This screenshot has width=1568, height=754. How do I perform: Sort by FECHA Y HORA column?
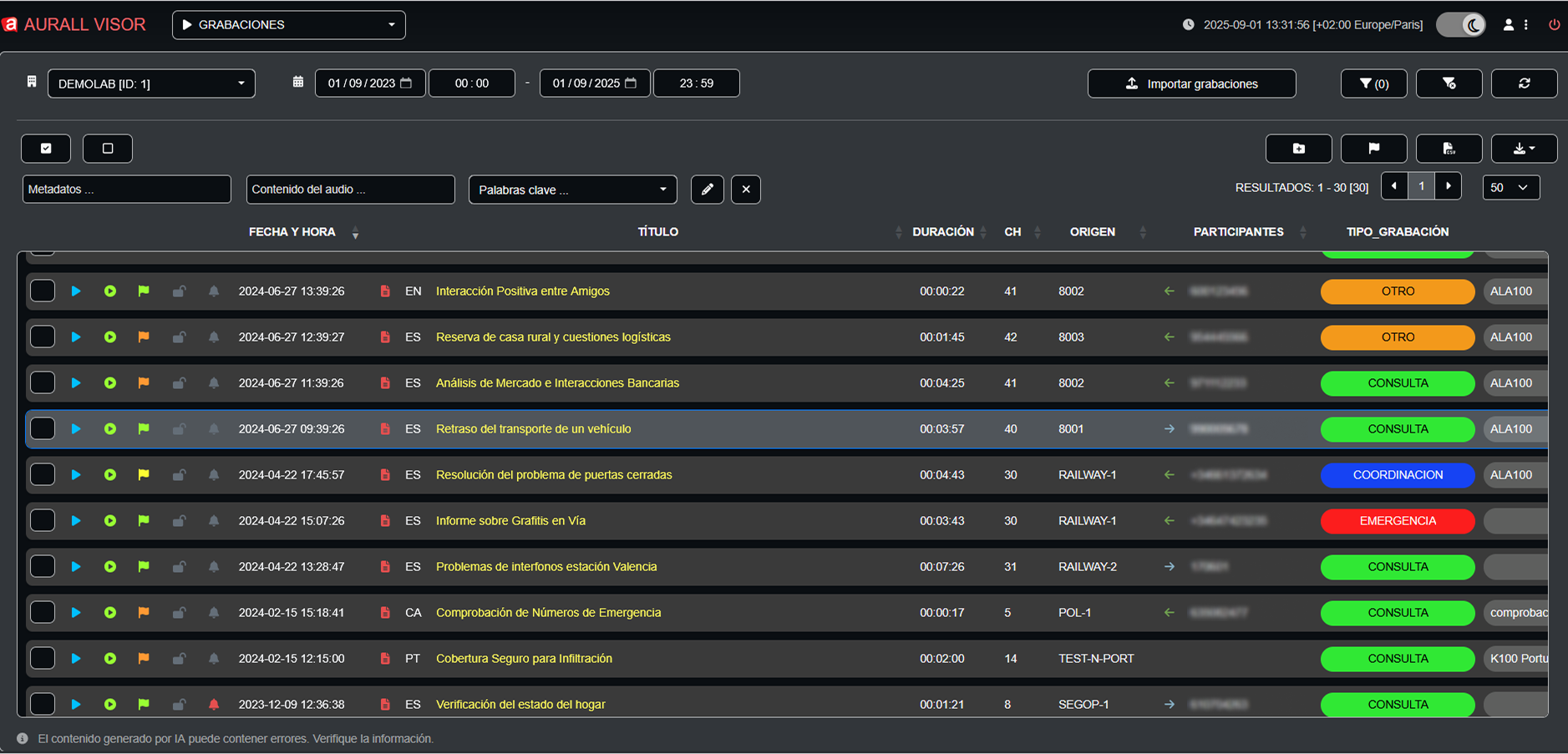pyautogui.click(x=292, y=232)
